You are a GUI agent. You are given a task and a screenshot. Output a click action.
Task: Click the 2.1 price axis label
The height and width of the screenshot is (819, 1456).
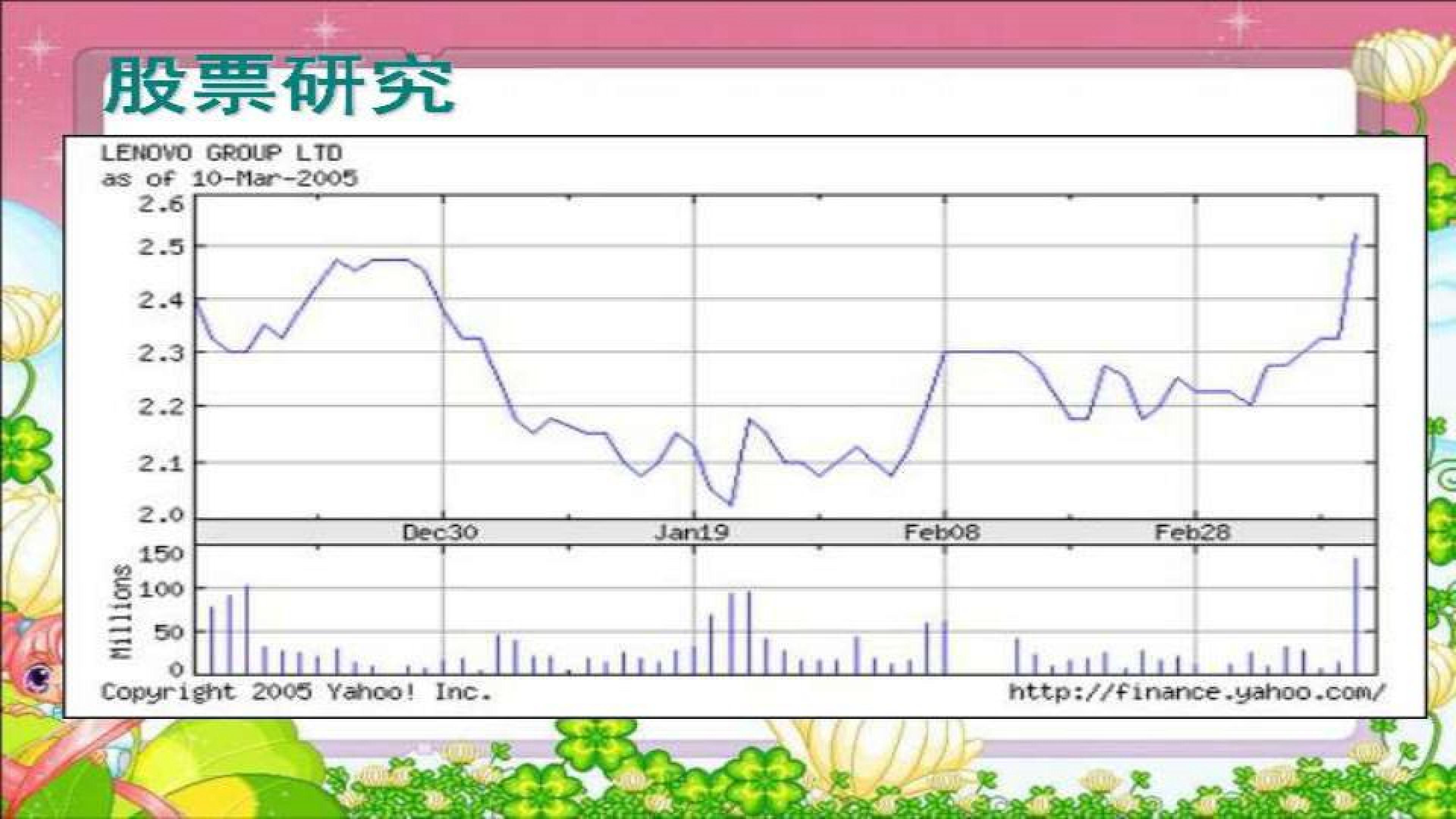pos(162,463)
